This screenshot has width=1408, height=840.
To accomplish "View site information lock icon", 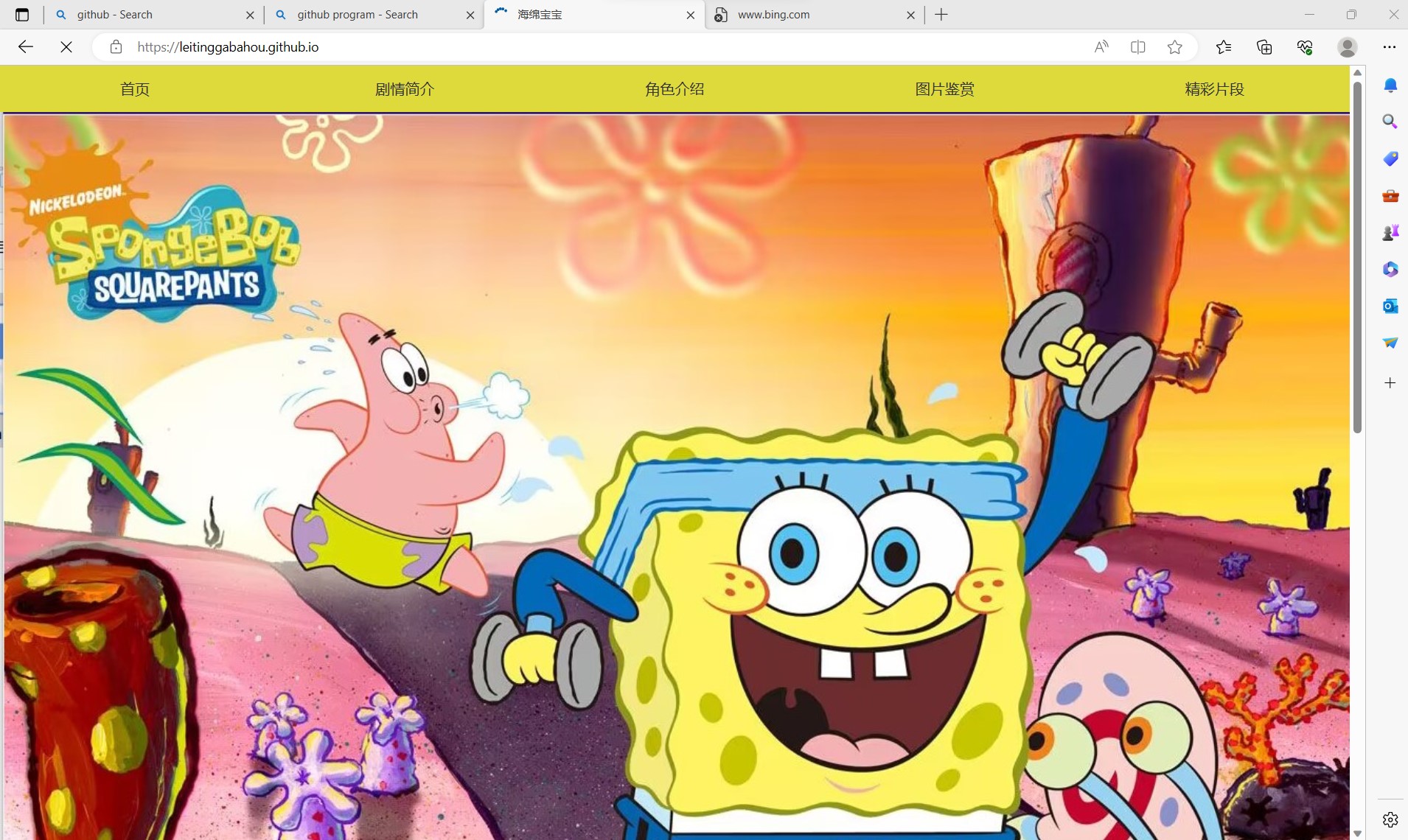I will pos(116,47).
